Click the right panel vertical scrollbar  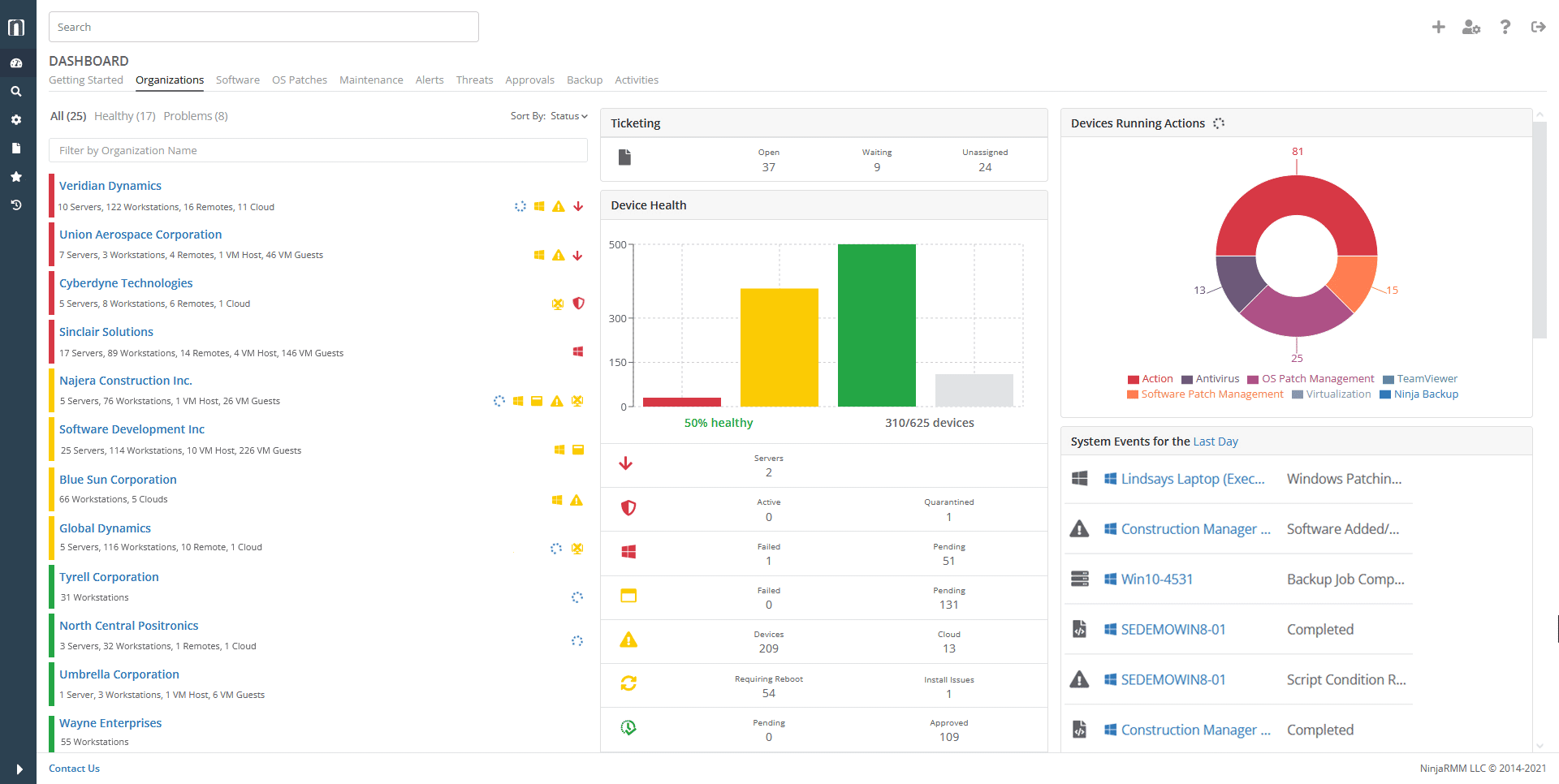tap(1540, 230)
